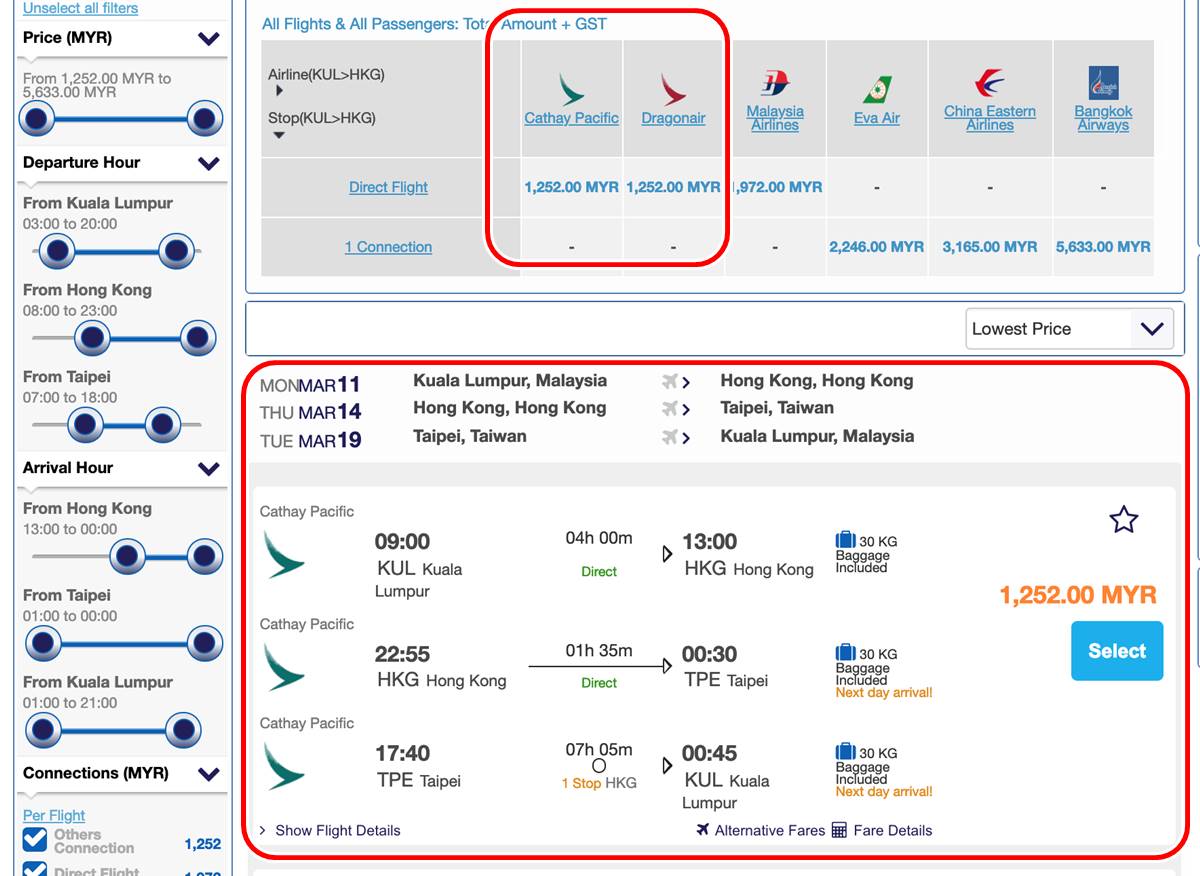This screenshot has height=876, width=1200.
Task: Mark the flight with the favorite star
Action: click(1124, 520)
